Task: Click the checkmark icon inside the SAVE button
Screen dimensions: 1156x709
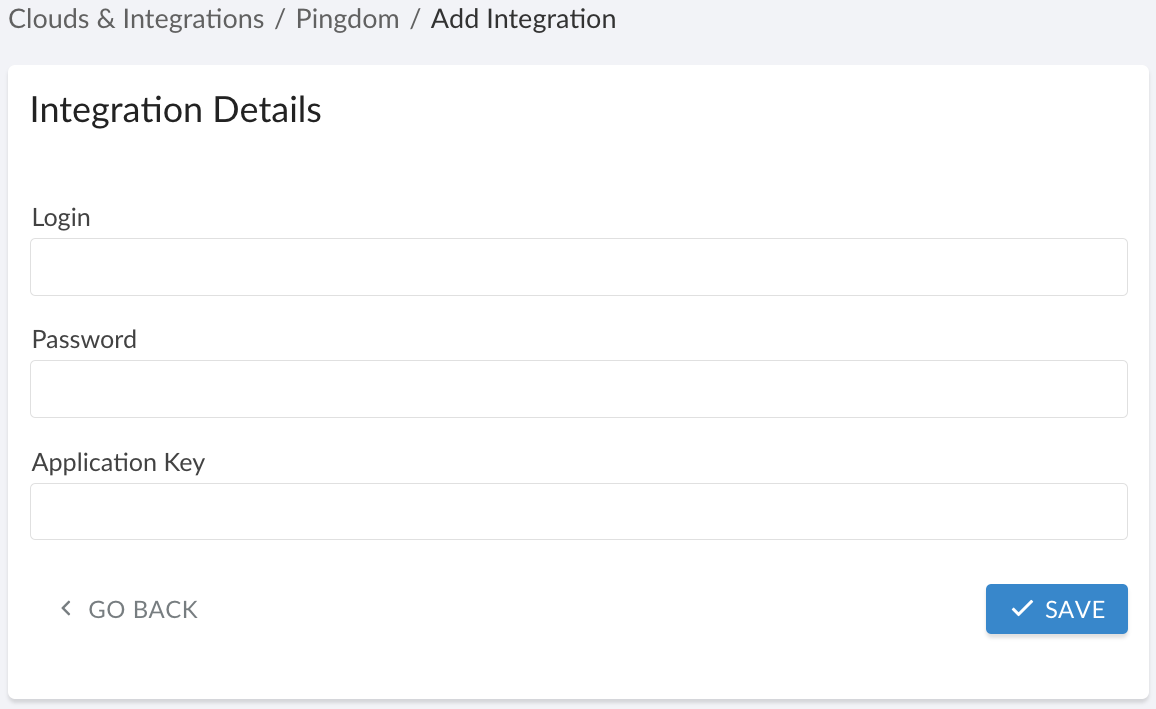Action: point(1021,608)
